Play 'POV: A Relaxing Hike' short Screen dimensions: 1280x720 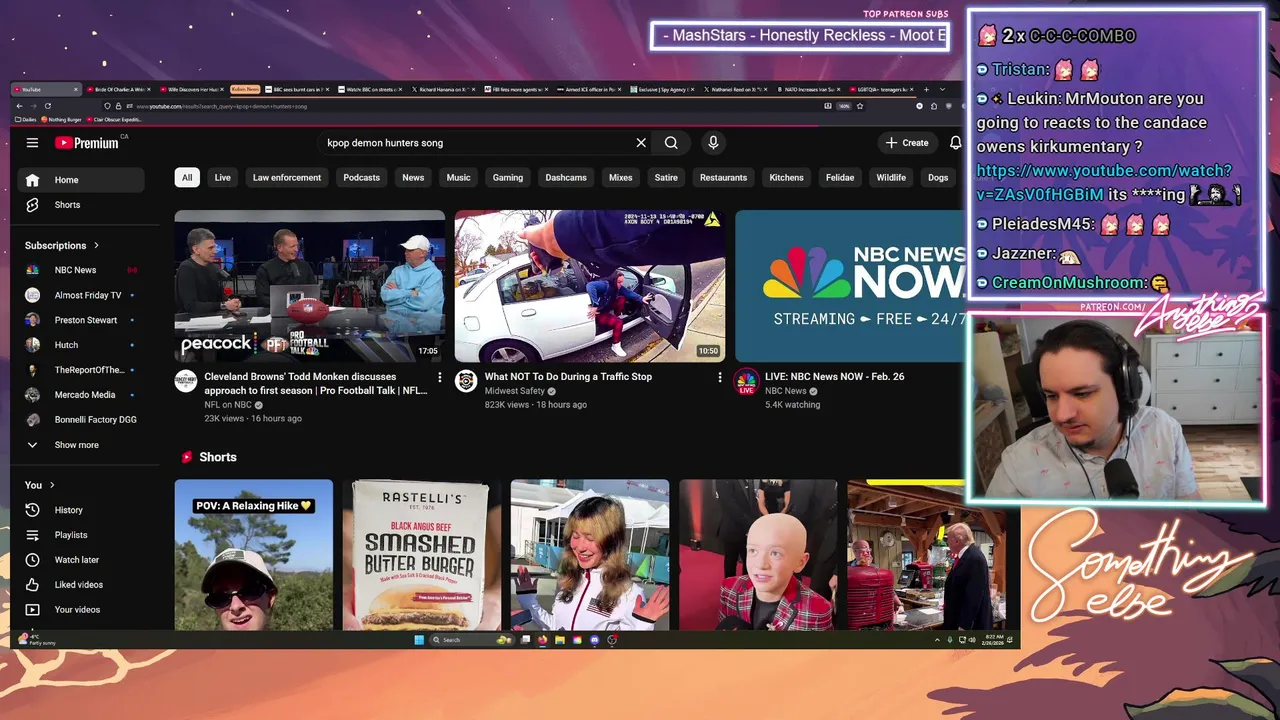[254, 555]
